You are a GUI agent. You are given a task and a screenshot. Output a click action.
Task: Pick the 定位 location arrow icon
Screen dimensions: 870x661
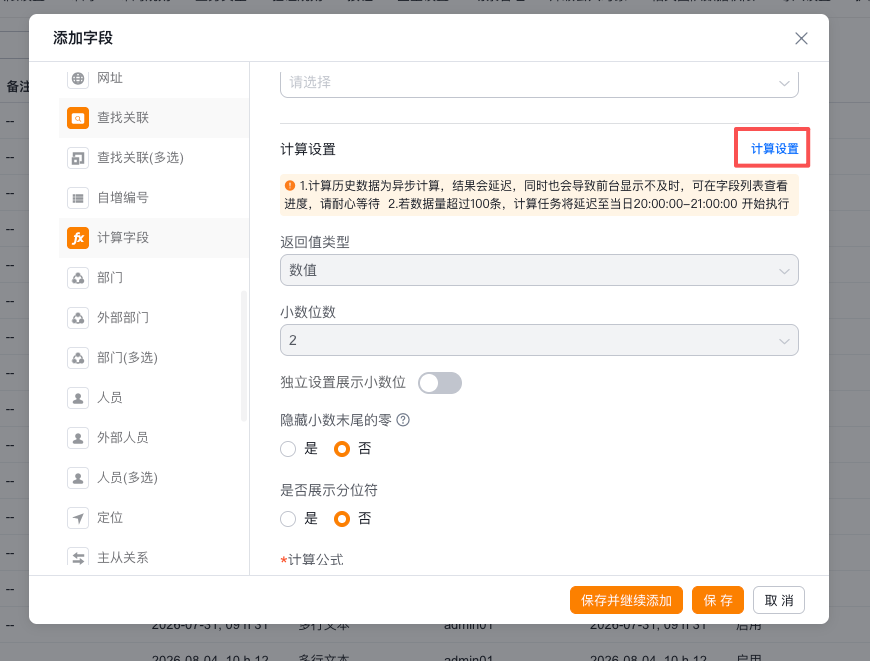78,518
